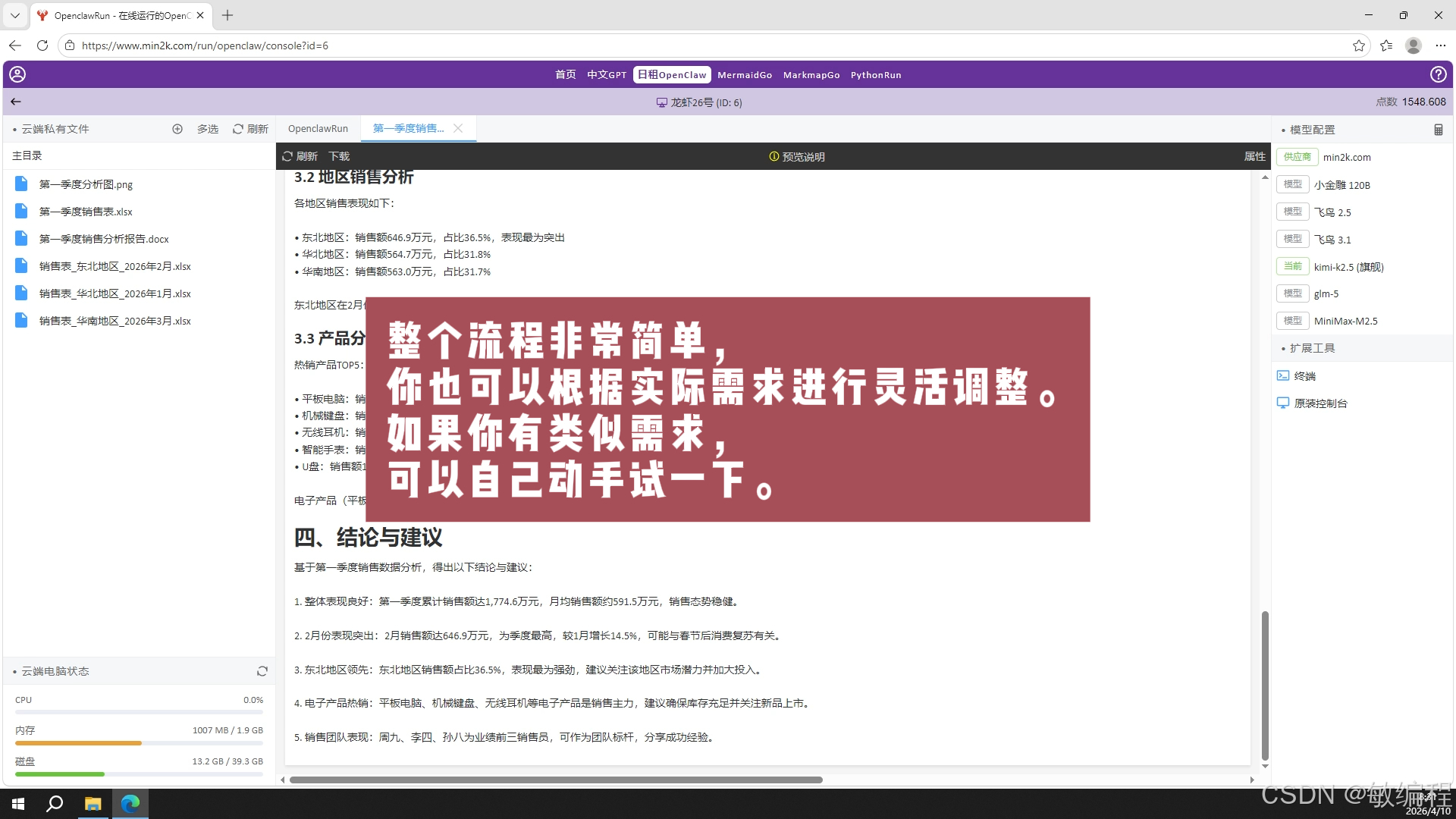
Task: Switch model to glm-5
Action: point(1326,293)
